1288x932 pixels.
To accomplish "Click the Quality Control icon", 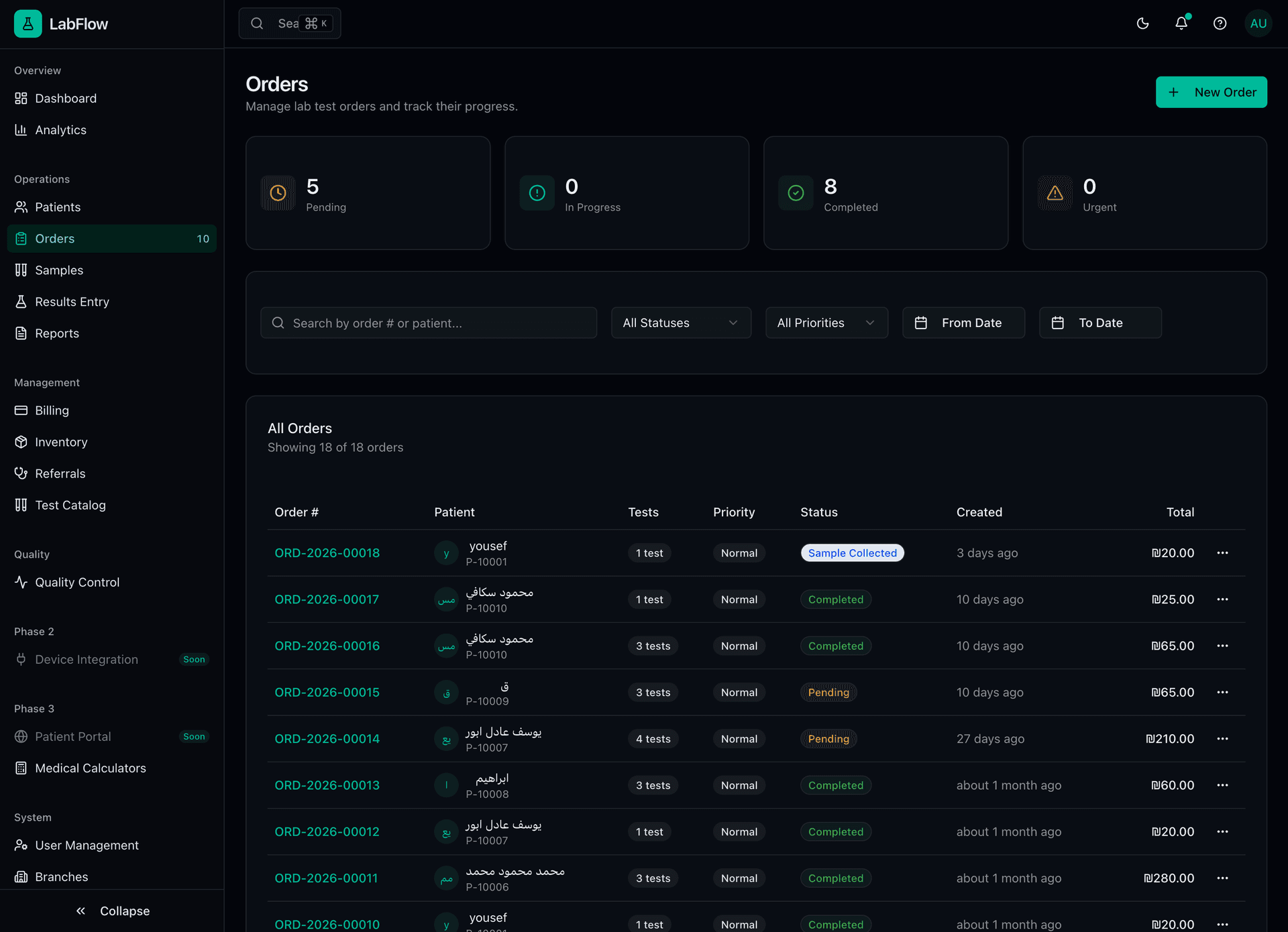I will point(21,582).
